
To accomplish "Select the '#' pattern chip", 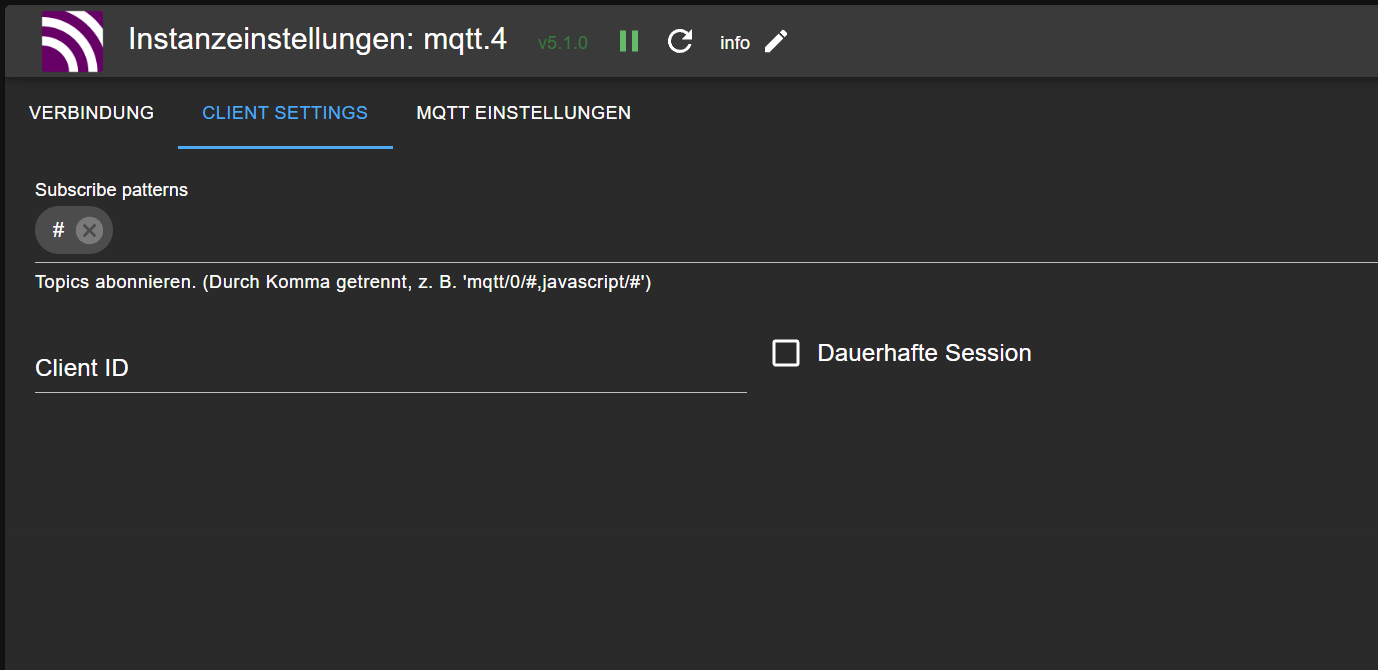I will pyautogui.click(x=58, y=231).
